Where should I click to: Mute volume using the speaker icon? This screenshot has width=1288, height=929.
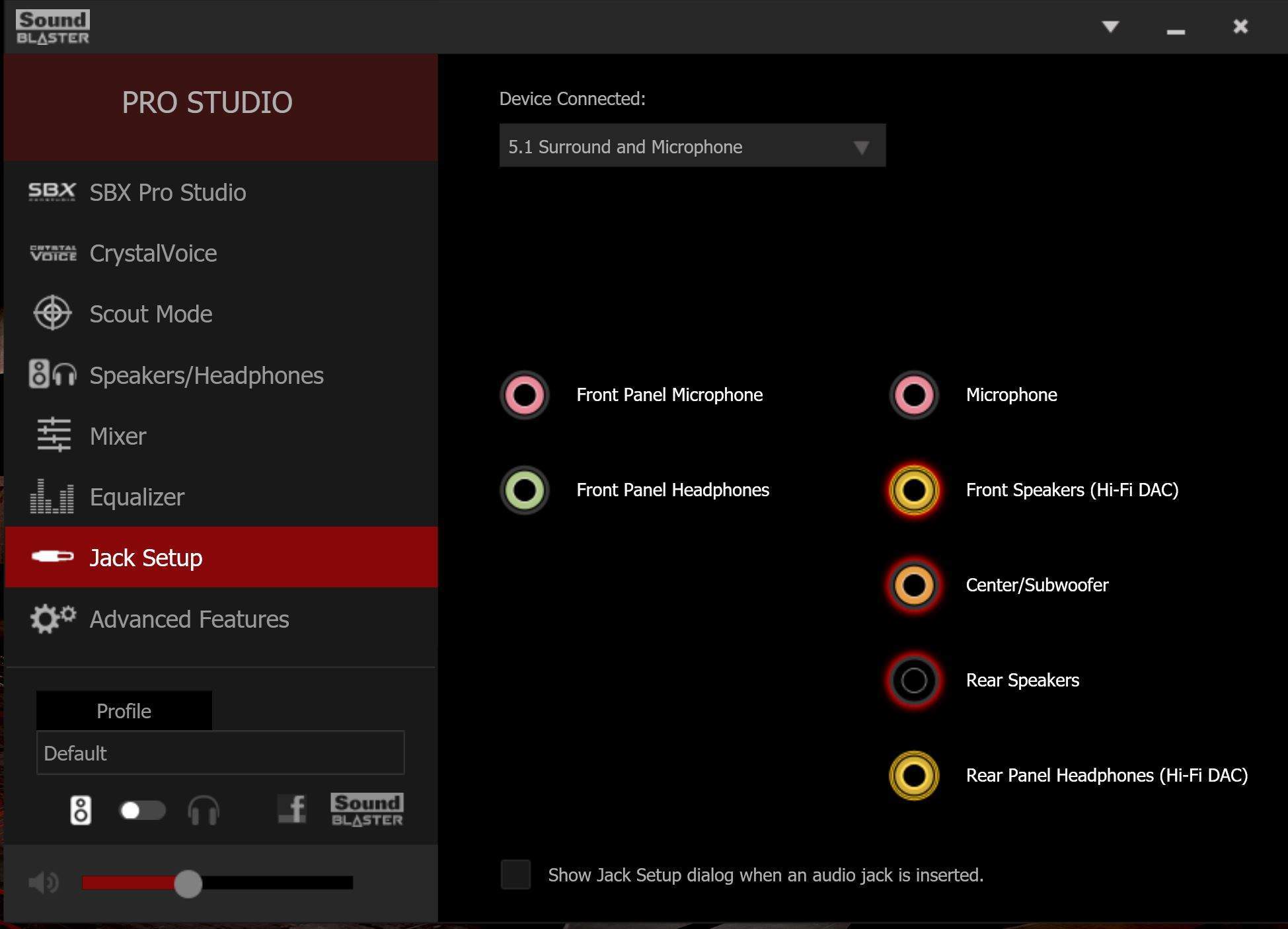[x=44, y=882]
